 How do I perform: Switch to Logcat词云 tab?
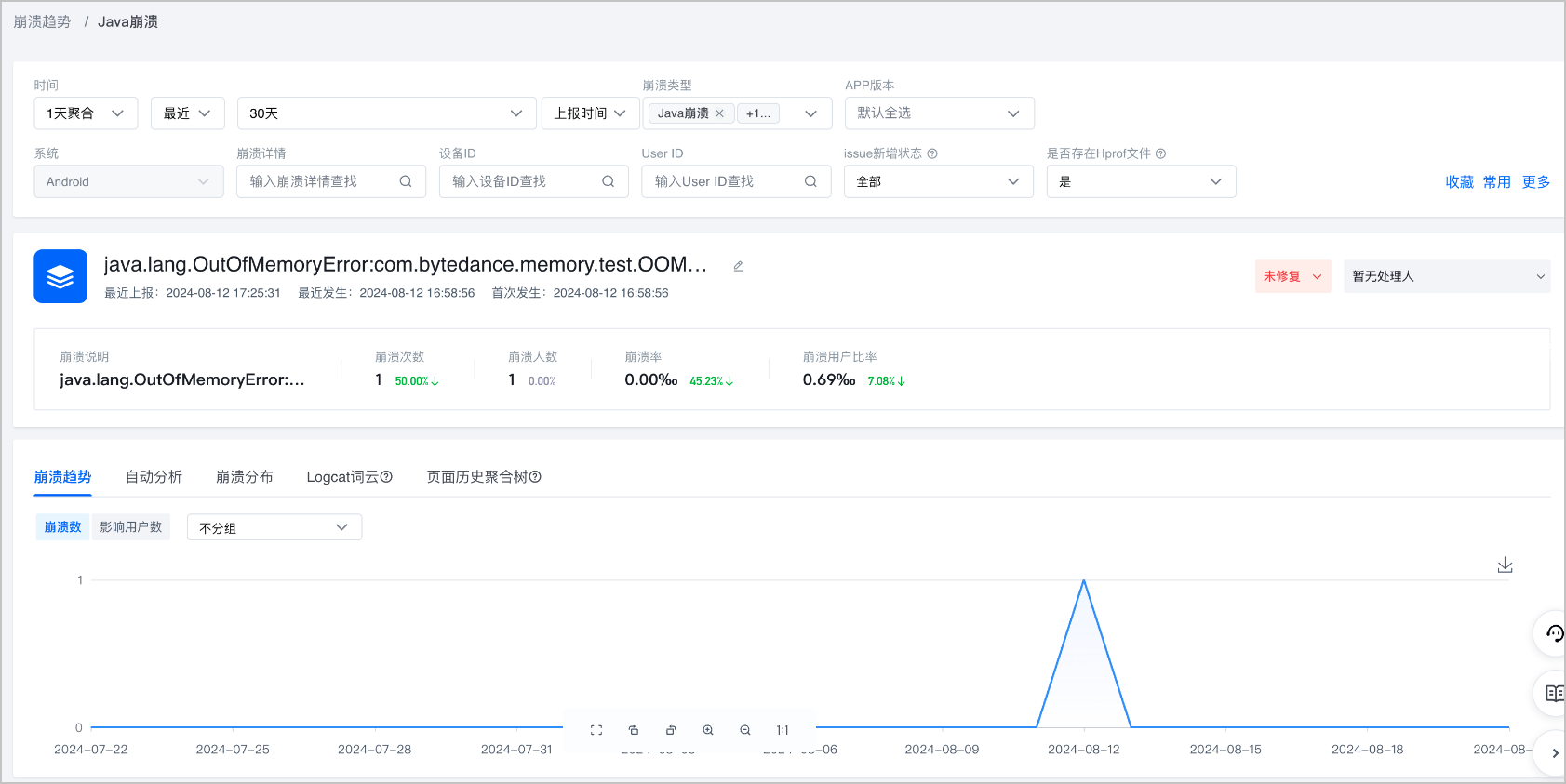point(342,477)
